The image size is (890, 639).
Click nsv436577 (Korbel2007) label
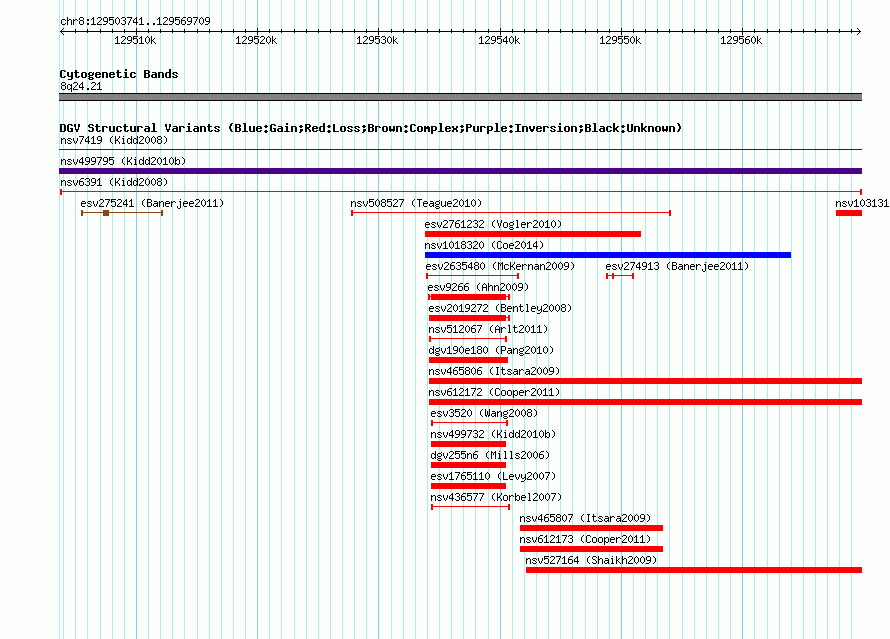[x=496, y=497]
